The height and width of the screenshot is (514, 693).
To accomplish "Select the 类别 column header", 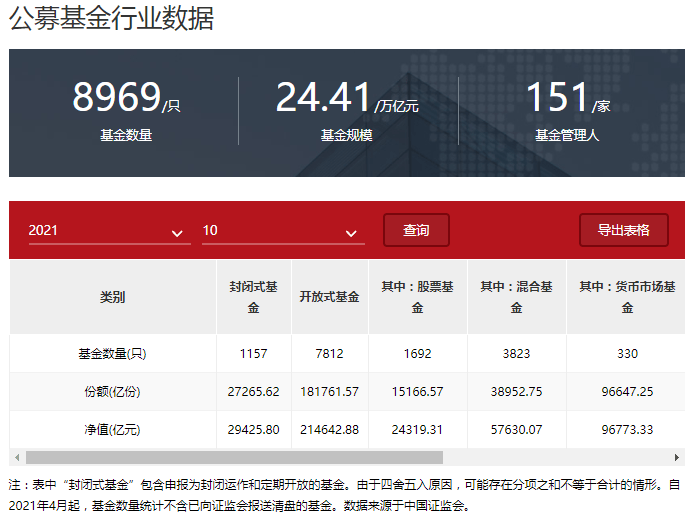I will pos(113,297).
